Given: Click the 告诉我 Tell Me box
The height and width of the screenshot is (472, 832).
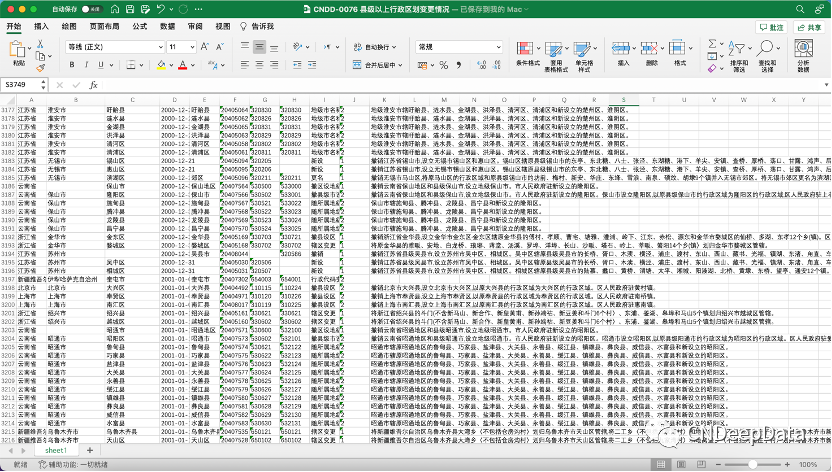Looking at the screenshot, I should point(257,27).
